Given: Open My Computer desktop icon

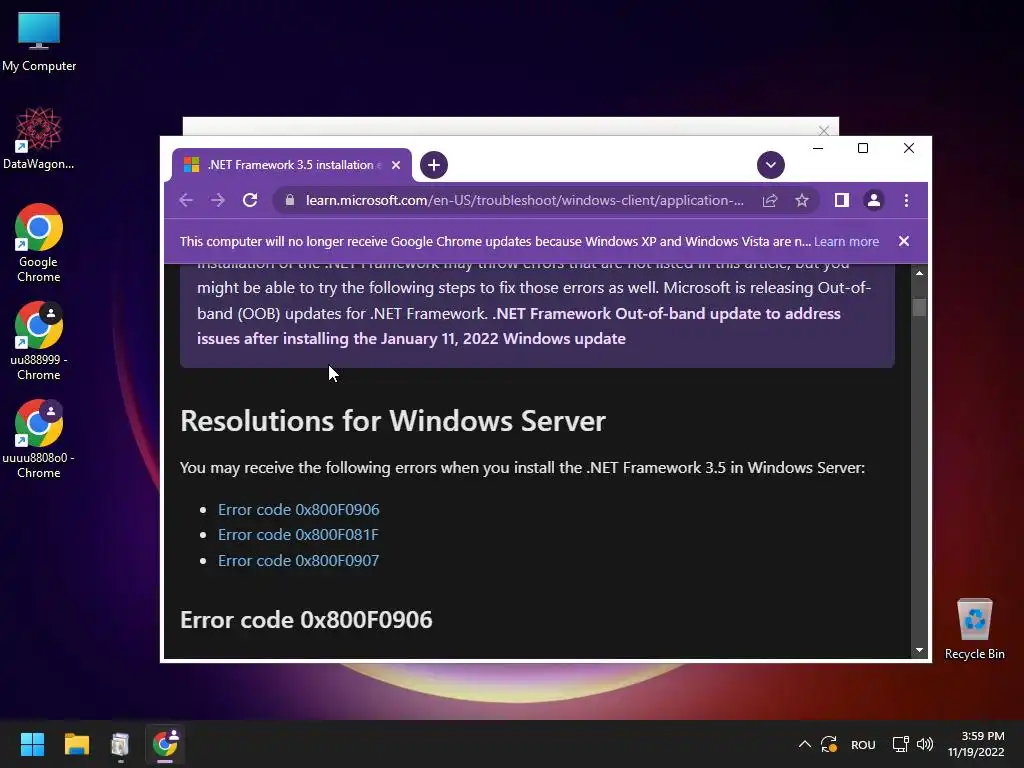Looking at the screenshot, I should tap(39, 42).
